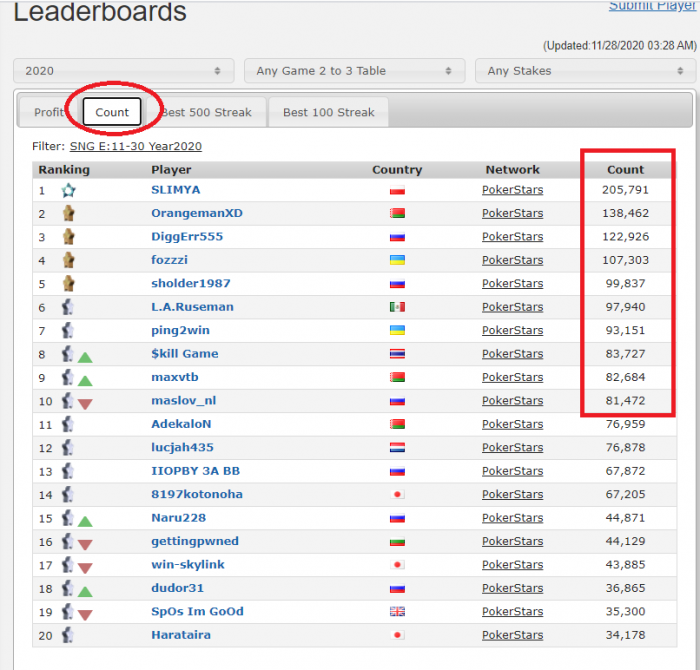The width and height of the screenshot is (700, 670).
Task: Click the Netherlands flag in lucjah435 row
Action: (397, 447)
